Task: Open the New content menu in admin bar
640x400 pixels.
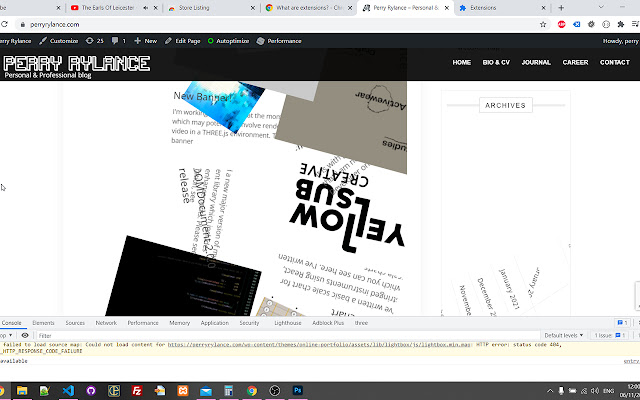Action: coord(145,41)
